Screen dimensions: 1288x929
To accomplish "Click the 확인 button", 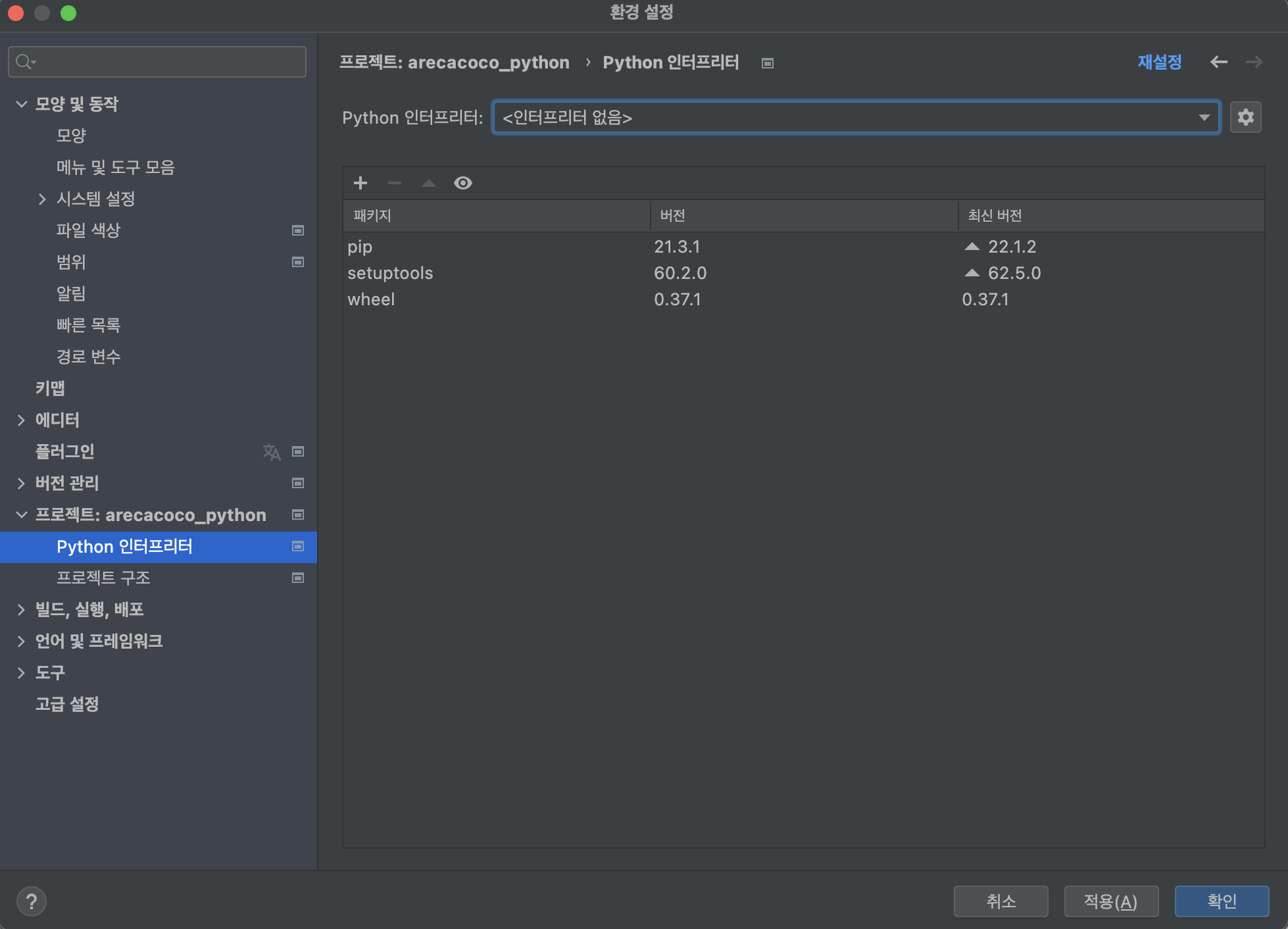I will click(1222, 901).
